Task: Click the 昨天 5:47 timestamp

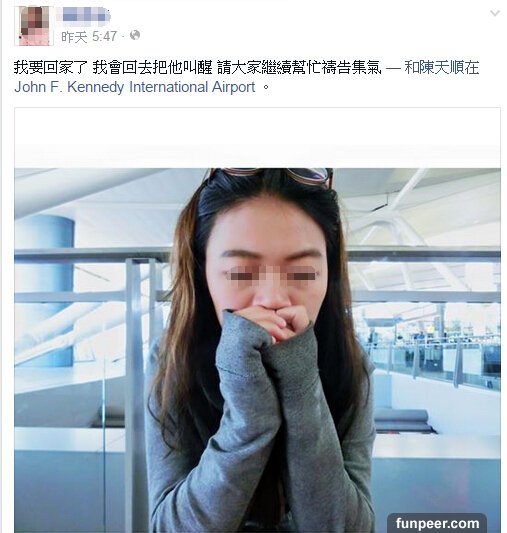Action: coord(89,36)
